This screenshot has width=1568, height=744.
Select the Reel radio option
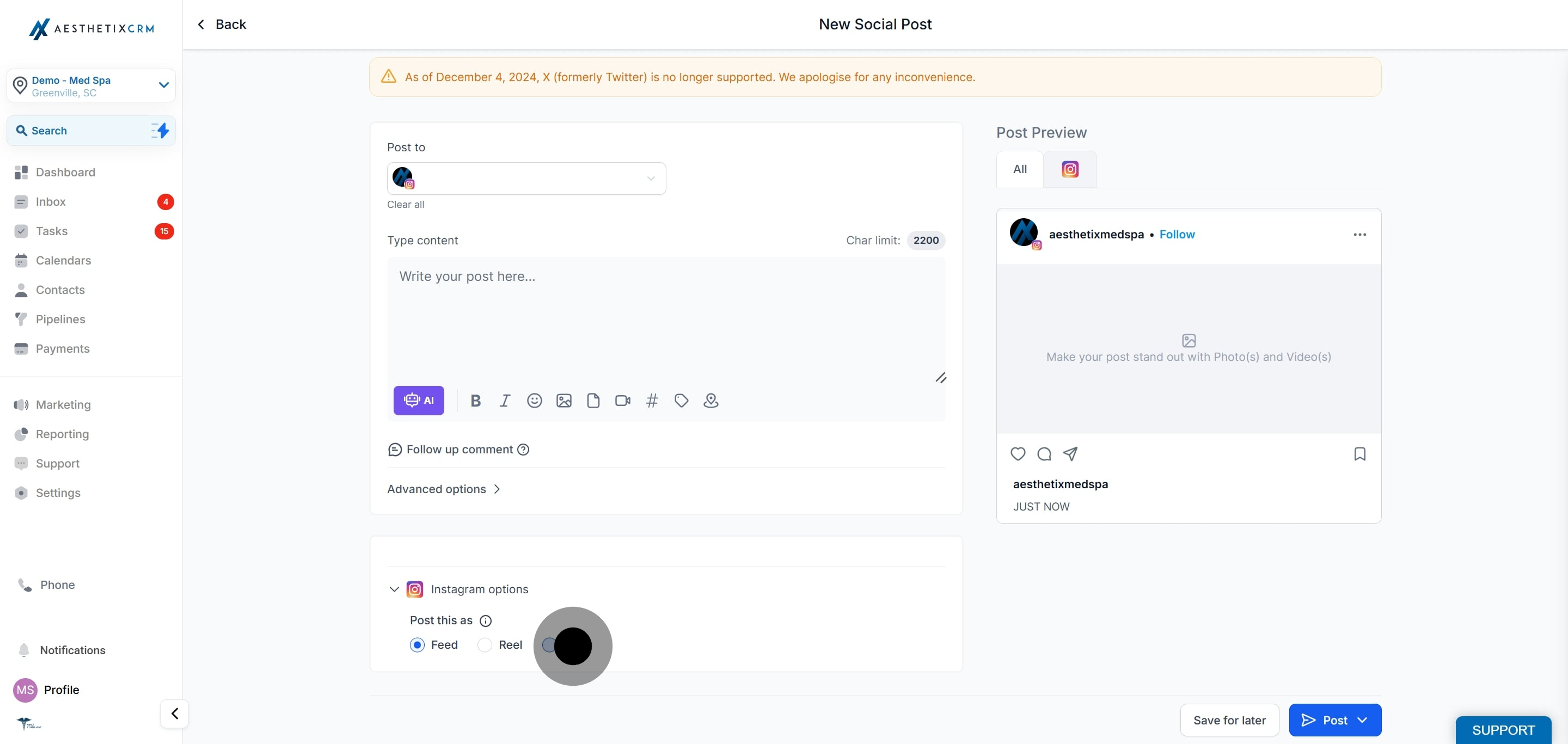click(485, 645)
